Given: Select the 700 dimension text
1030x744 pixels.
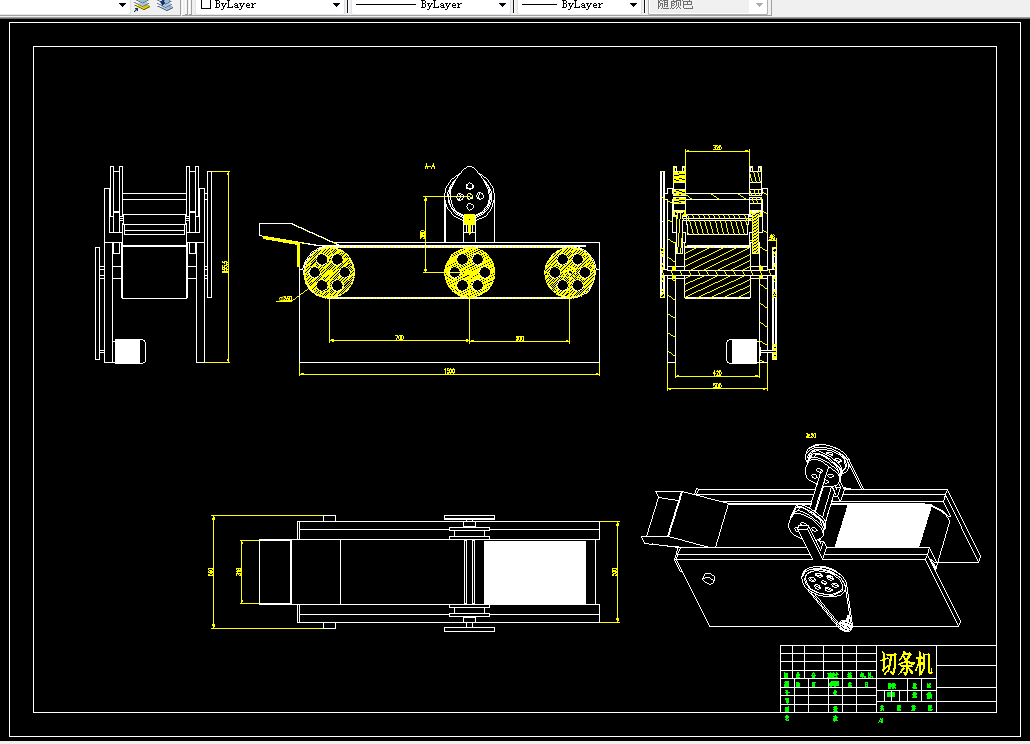Looking at the screenshot, I should 399,338.
